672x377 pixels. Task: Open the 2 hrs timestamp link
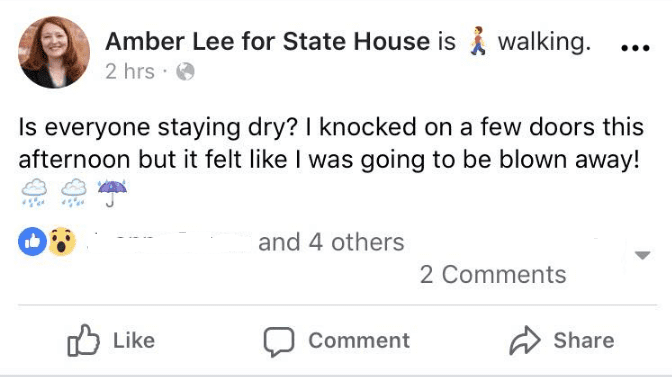(x=130, y=71)
